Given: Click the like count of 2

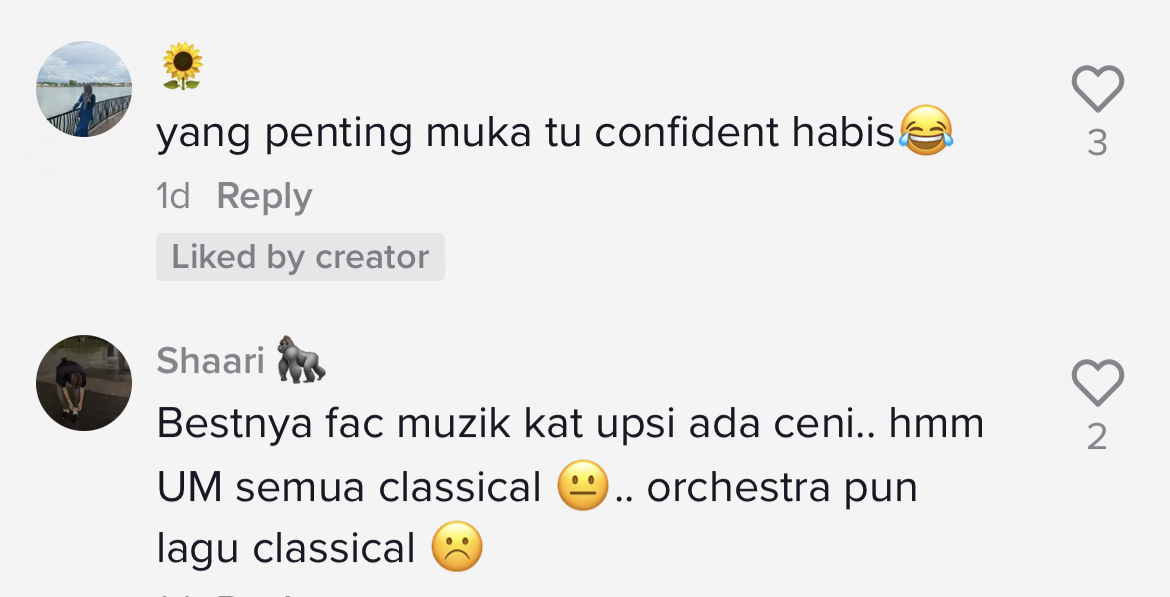Looking at the screenshot, I should click(1097, 438).
